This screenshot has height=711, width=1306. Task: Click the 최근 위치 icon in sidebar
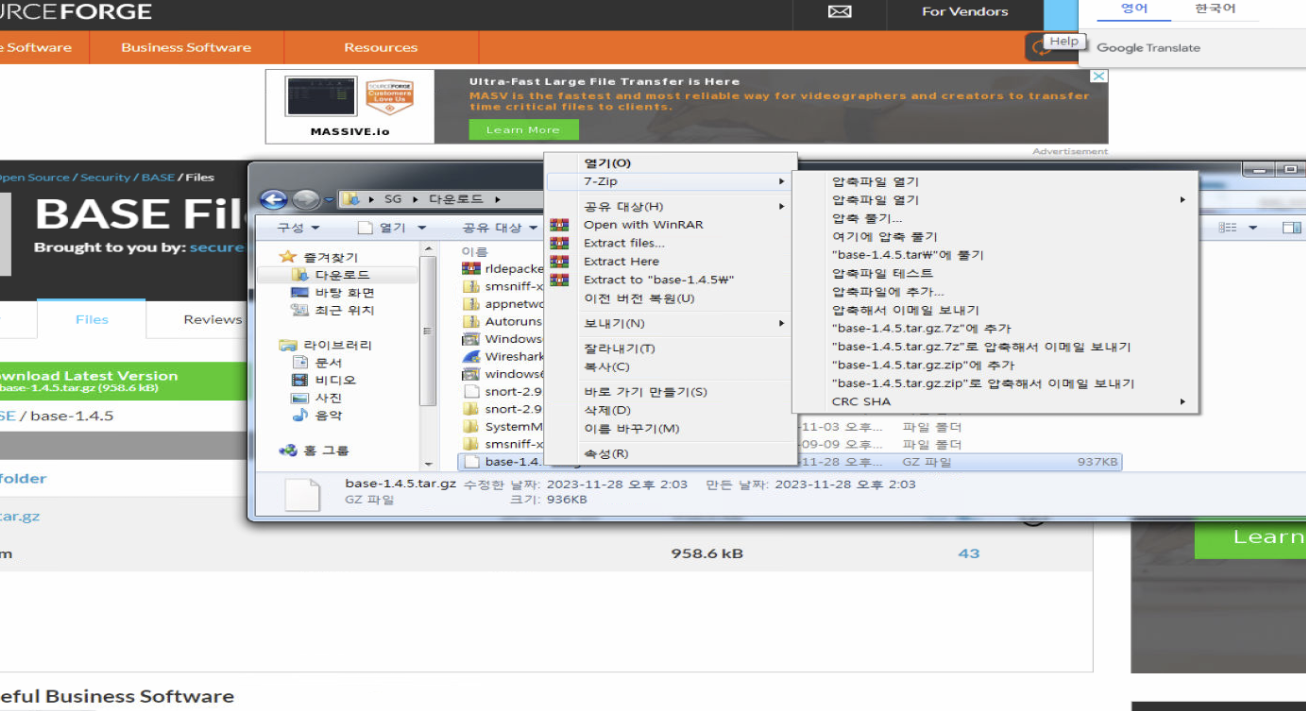coord(299,310)
